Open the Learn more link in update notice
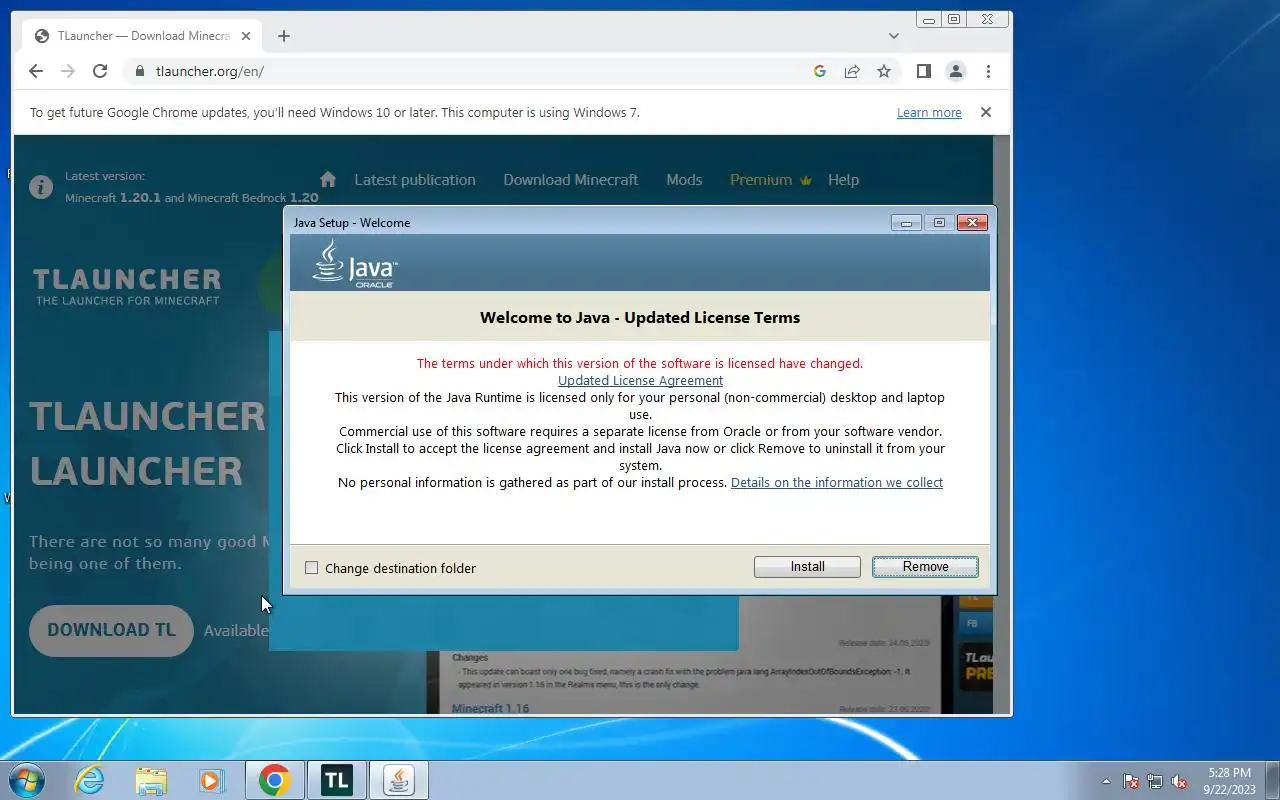The image size is (1280, 800). (x=929, y=113)
